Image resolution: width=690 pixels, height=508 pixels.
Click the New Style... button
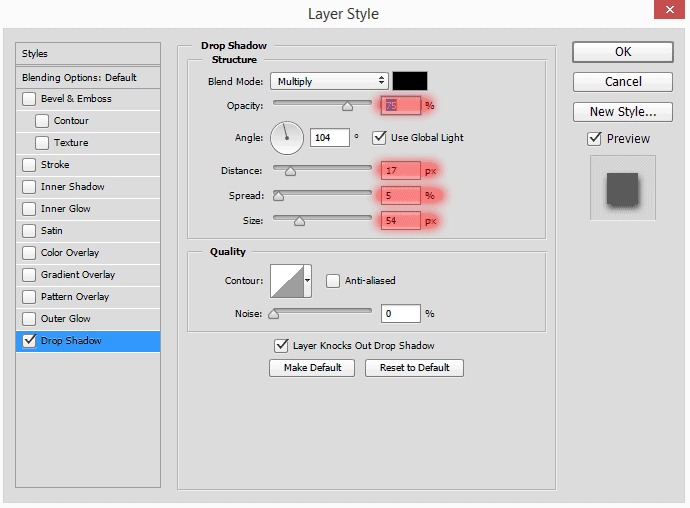click(623, 112)
